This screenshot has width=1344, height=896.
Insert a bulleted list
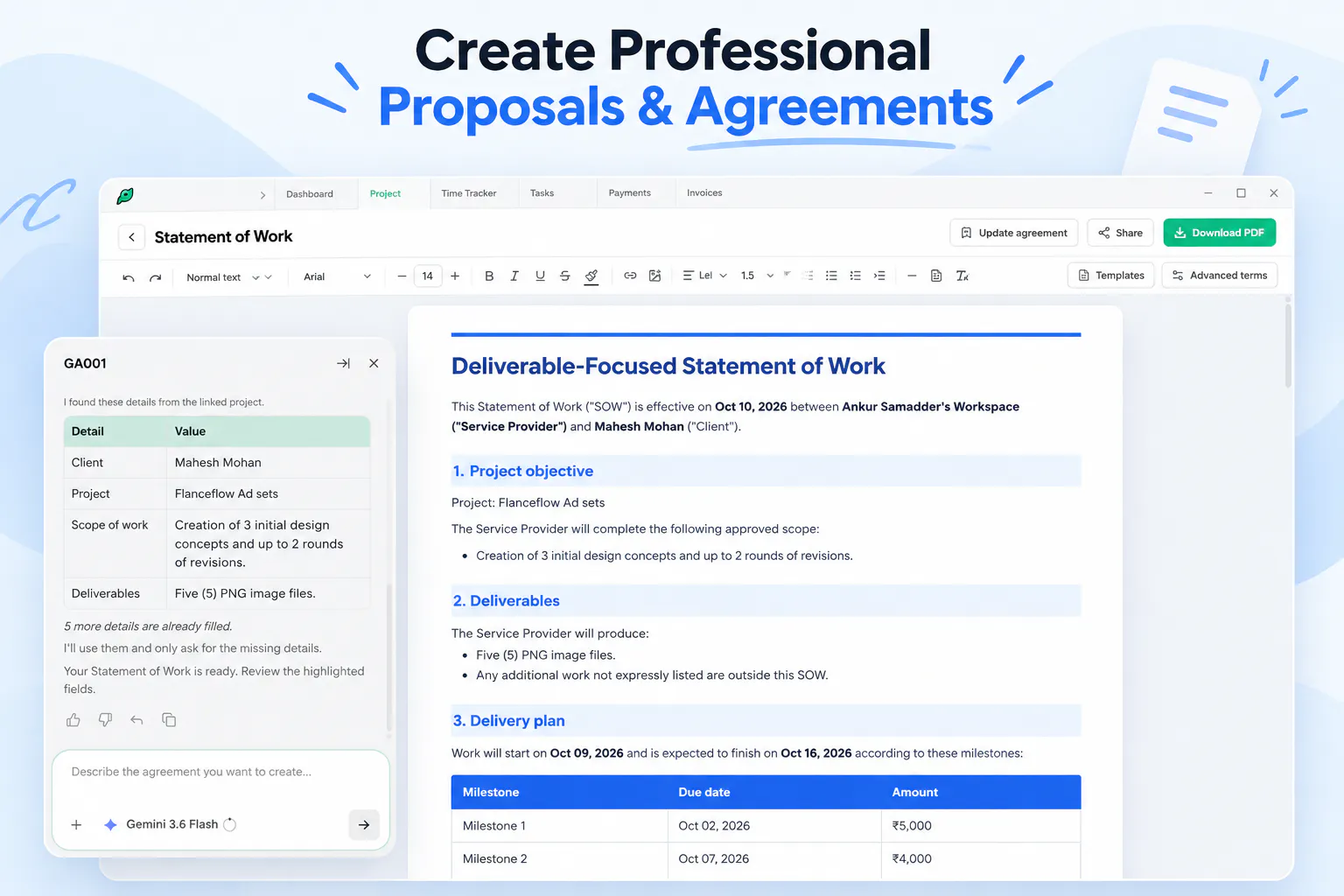tap(831, 276)
